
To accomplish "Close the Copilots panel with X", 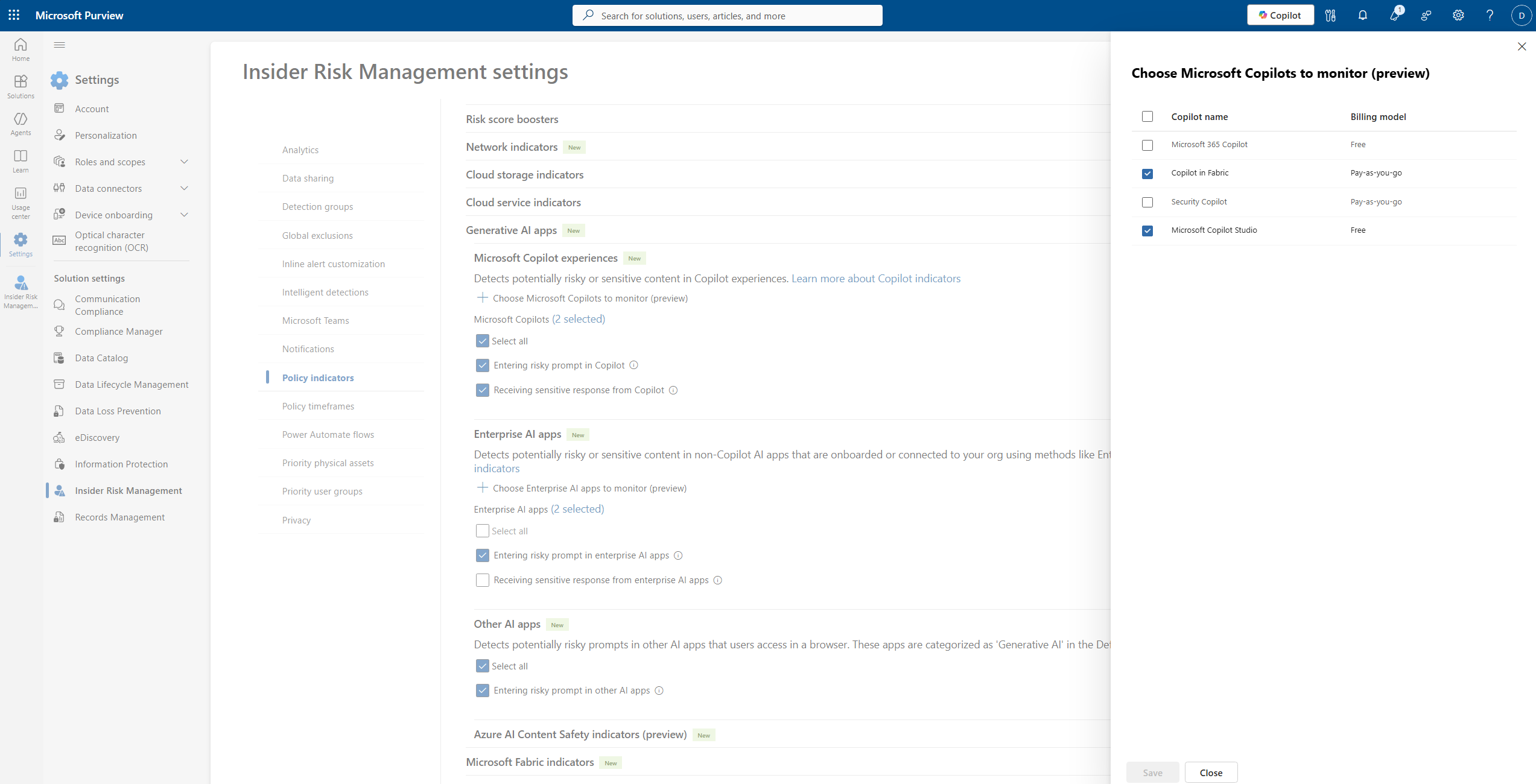I will [x=1522, y=46].
